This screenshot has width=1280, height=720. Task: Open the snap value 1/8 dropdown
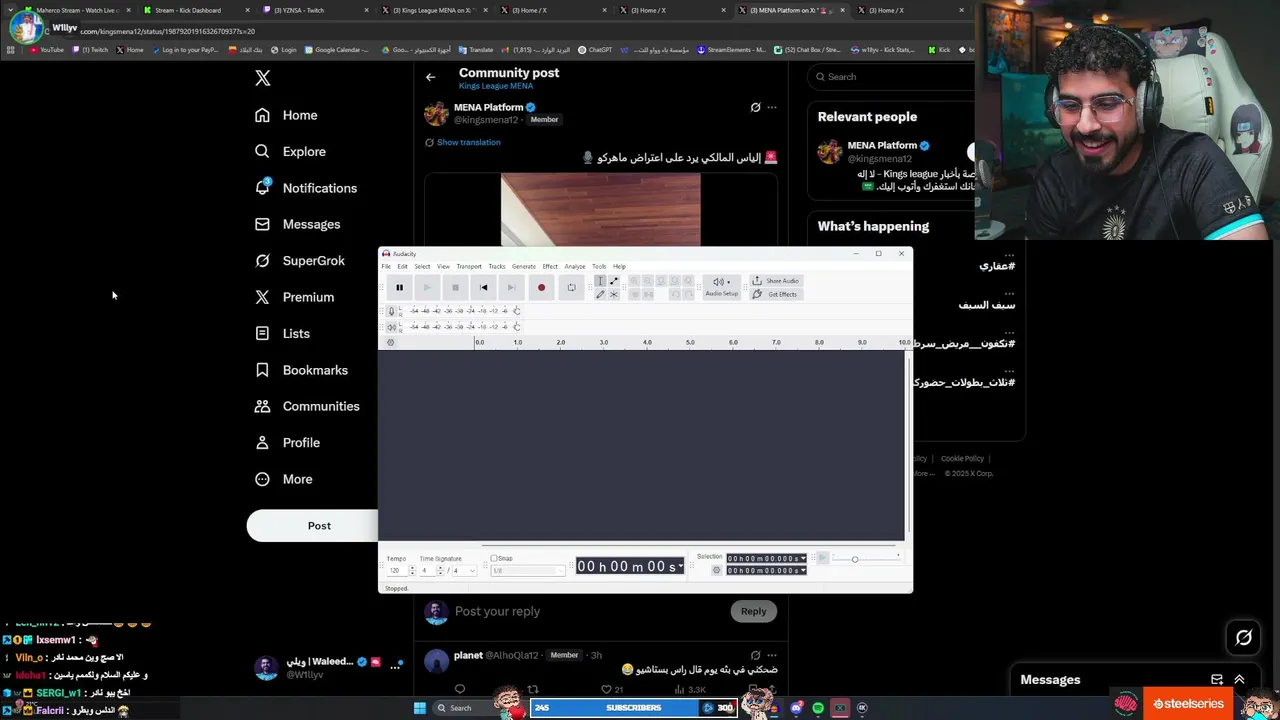[x=527, y=571]
